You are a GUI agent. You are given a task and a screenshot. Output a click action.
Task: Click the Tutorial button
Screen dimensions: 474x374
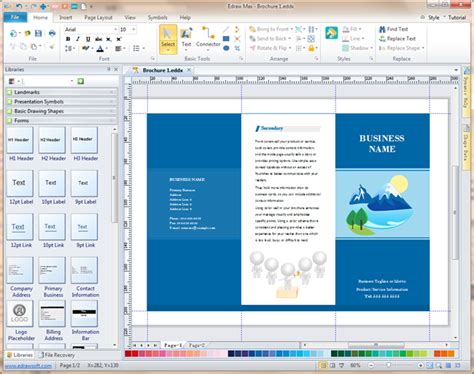pos(457,17)
